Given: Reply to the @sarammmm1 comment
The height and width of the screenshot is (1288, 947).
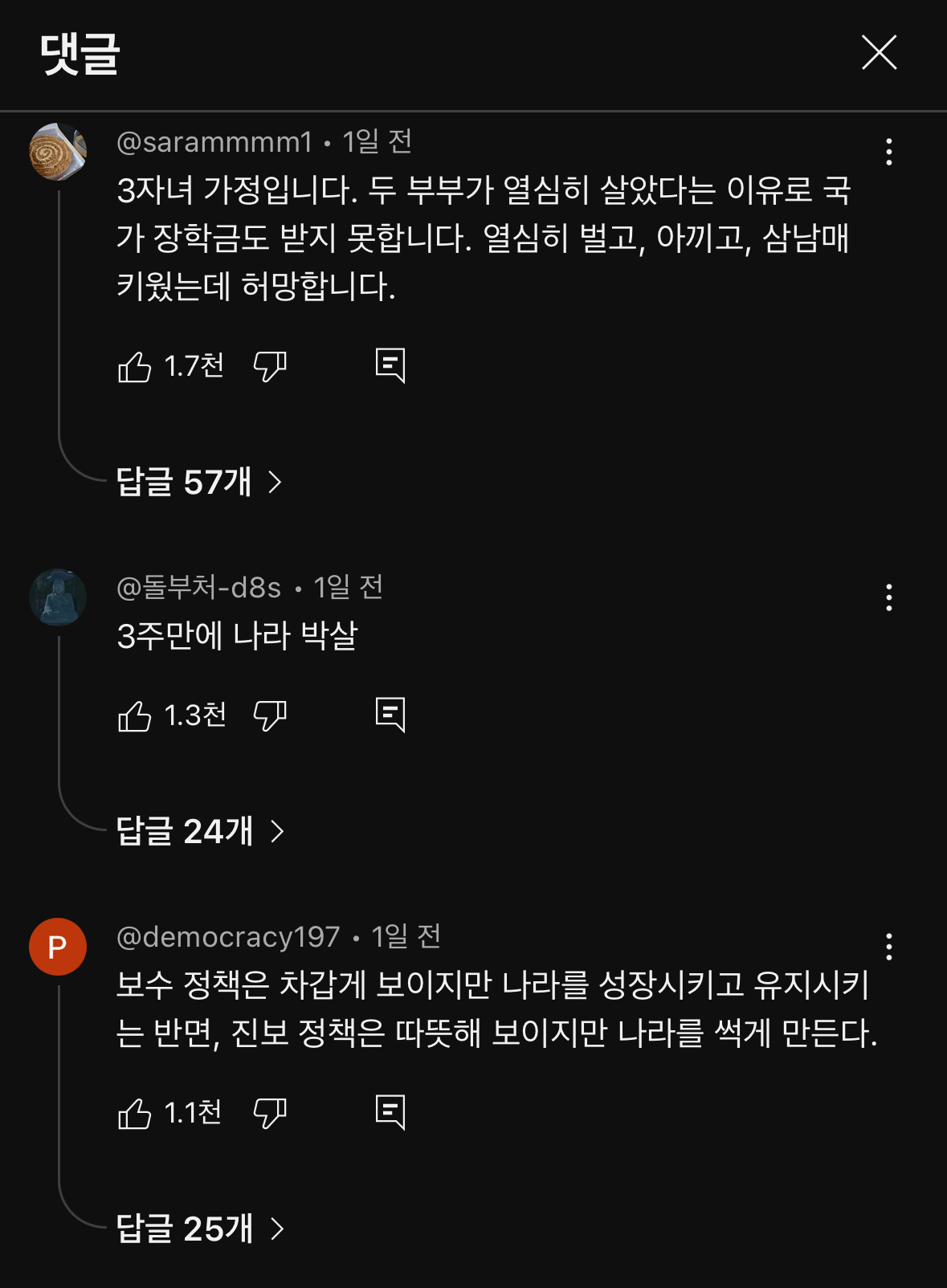Looking at the screenshot, I should pyautogui.click(x=390, y=366).
